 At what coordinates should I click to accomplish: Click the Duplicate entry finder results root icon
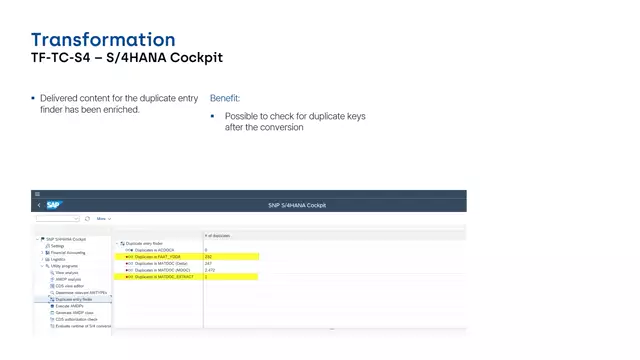coord(122,243)
